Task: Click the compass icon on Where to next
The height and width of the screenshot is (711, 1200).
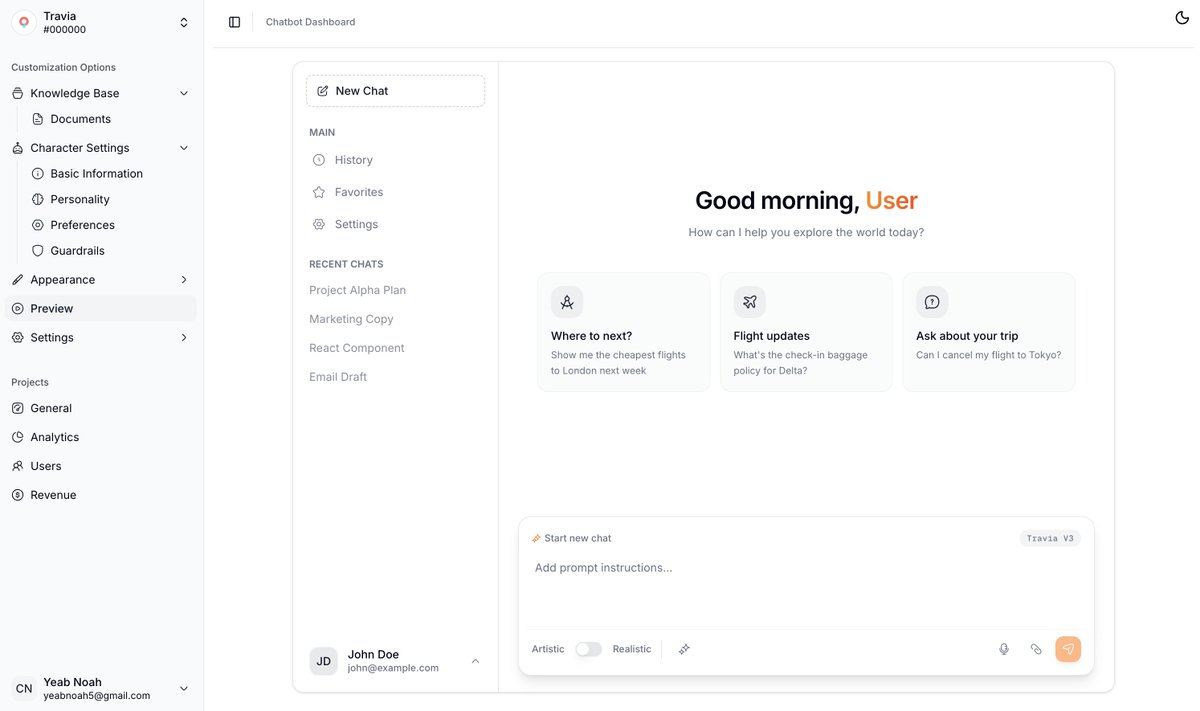Action: pyautogui.click(x=567, y=302)
